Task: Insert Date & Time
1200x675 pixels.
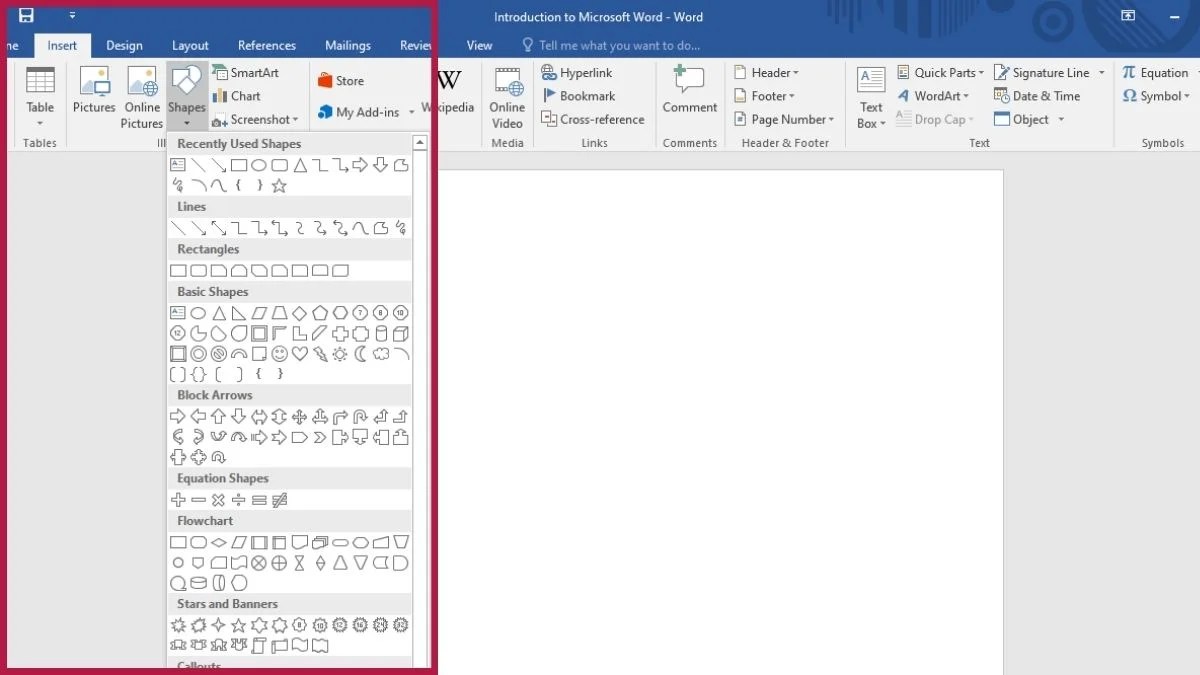Action: [1037, 96]
